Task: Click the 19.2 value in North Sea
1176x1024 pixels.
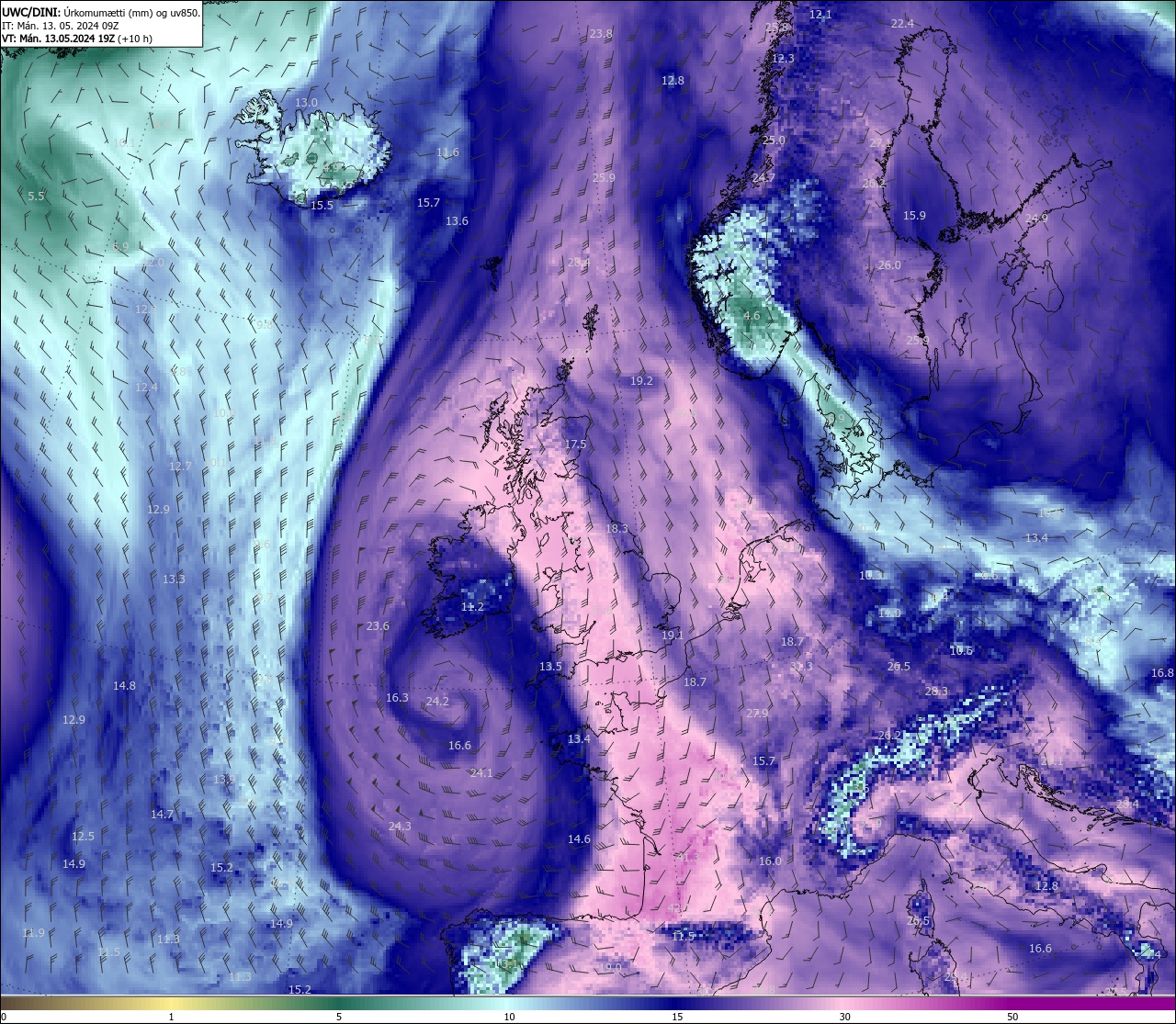Action: [641, 381]
